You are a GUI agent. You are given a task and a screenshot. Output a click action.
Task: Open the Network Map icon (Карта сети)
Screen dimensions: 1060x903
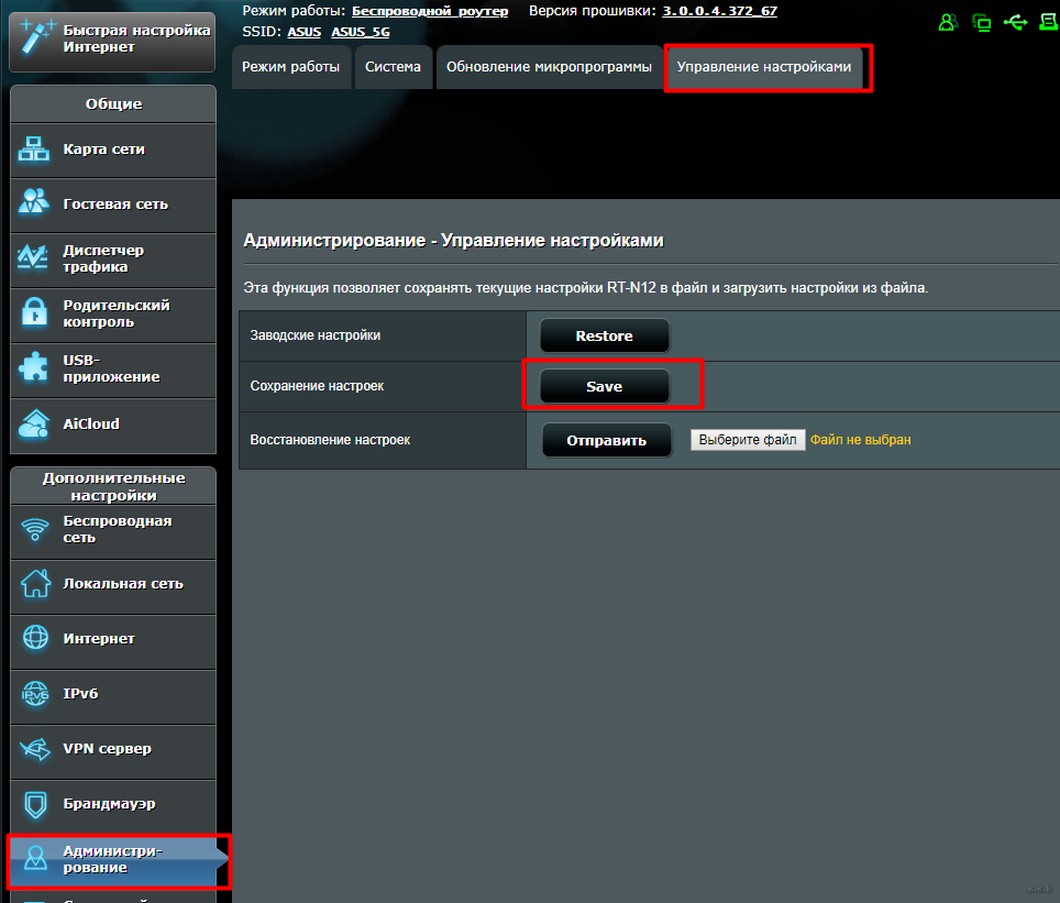[x=34, y=149]
